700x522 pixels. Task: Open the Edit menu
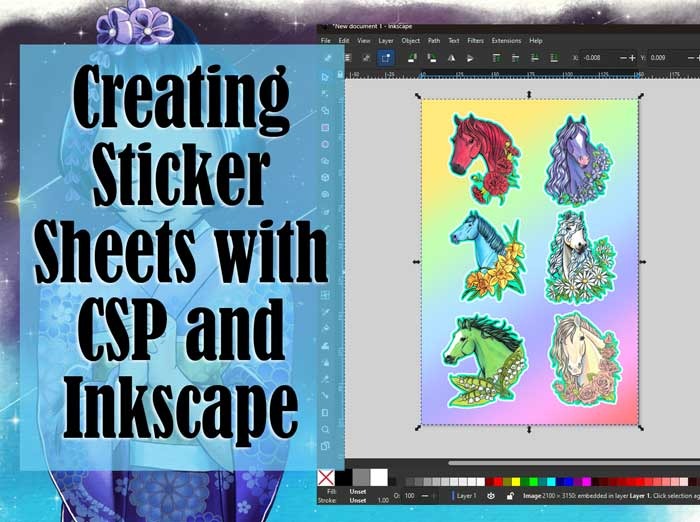pos(344,41)
